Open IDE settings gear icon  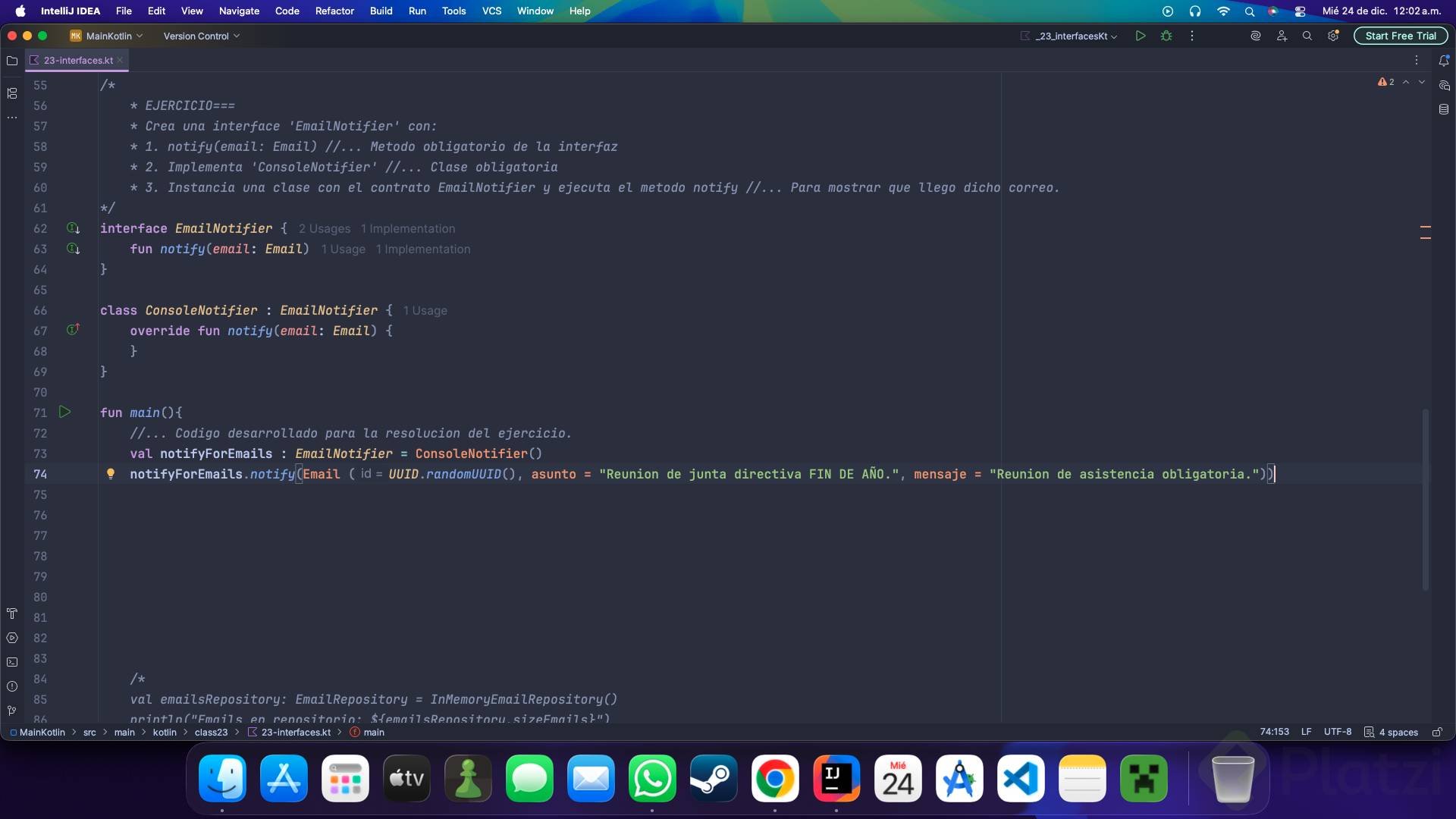point(1333,36)
